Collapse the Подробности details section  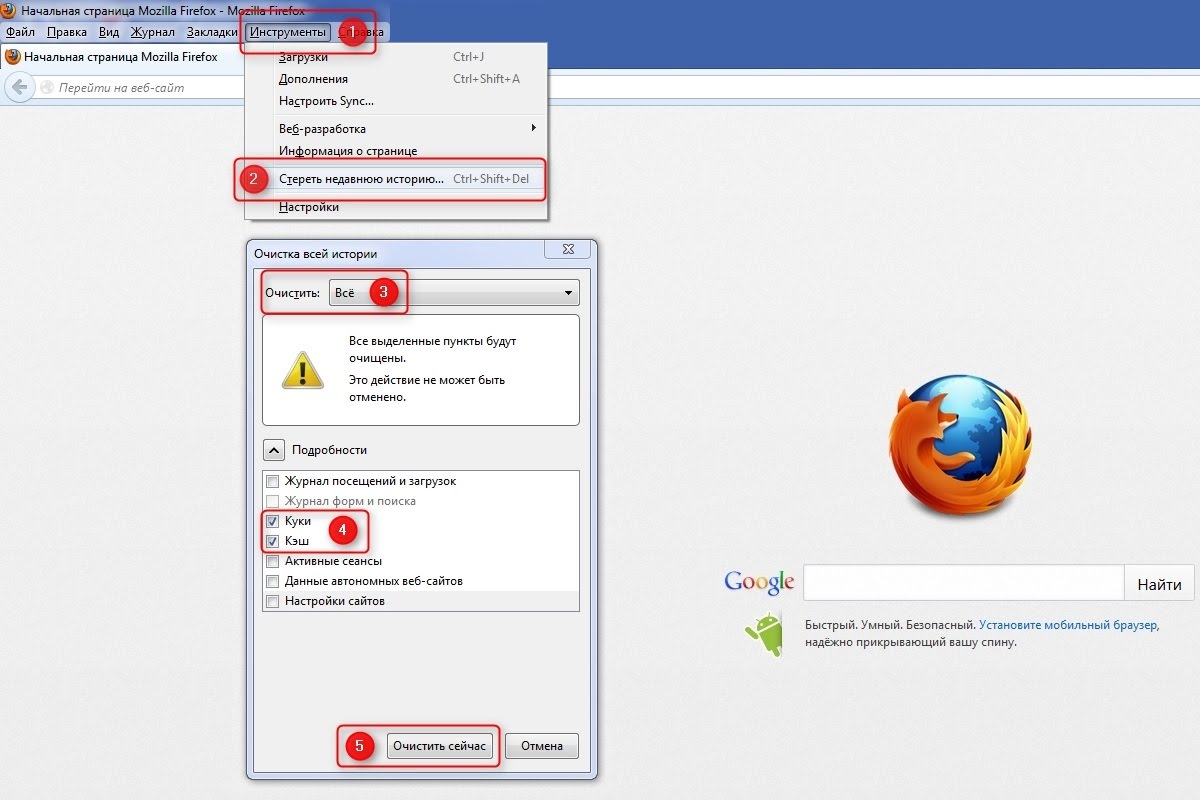coord(272,450)
